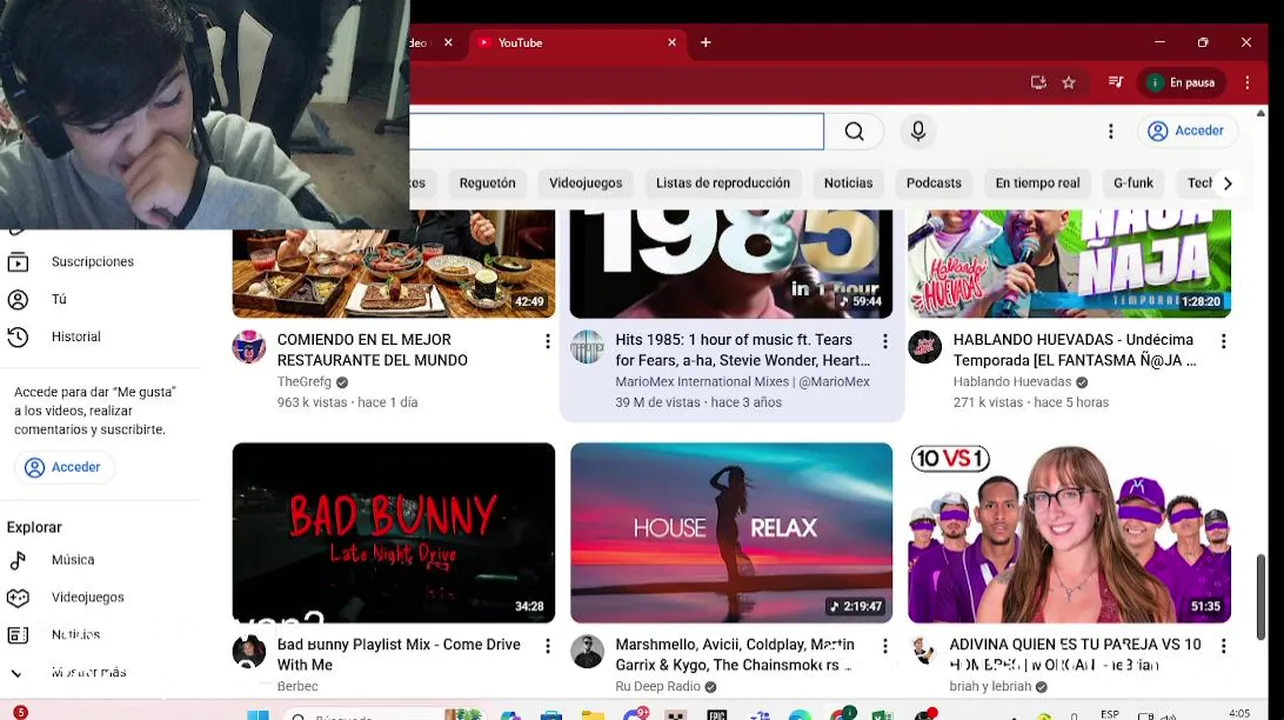Open 'Bad Bunny Playlist Mix - Come Drive With Me'
Viewport: 1284px width, 720px height.
[x=399, y=655]
